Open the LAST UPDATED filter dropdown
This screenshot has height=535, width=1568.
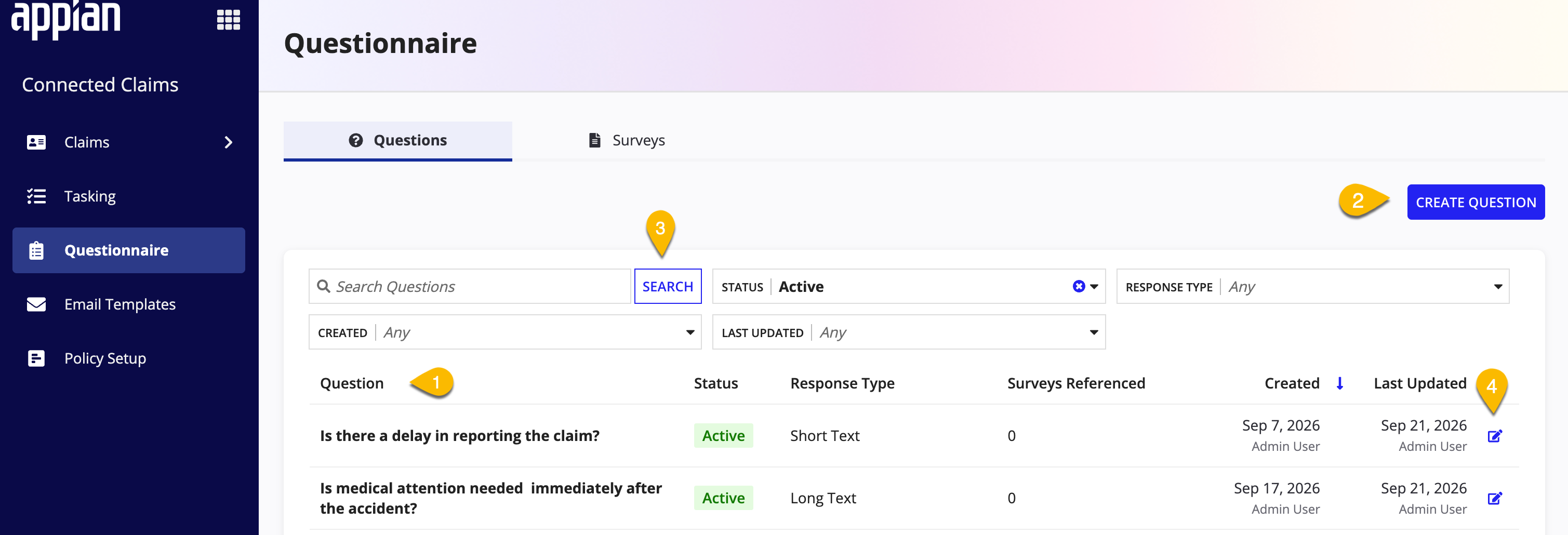tap(909, 332)
